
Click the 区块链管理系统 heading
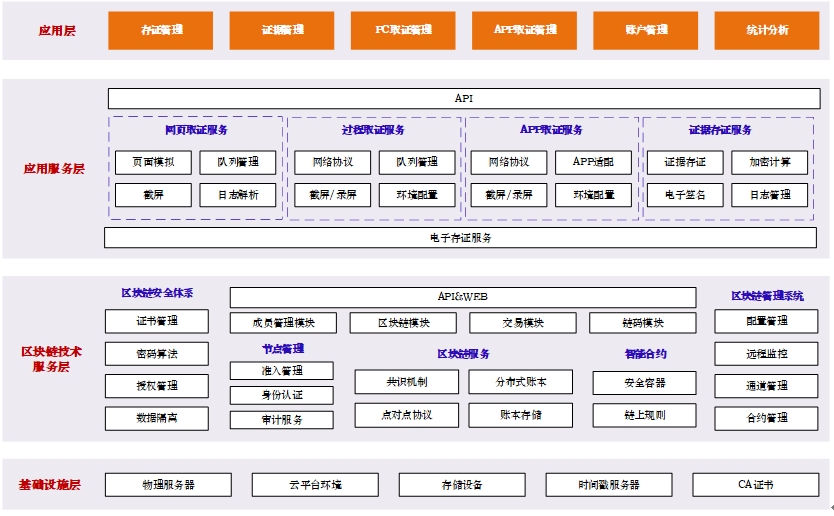[767, 296]
